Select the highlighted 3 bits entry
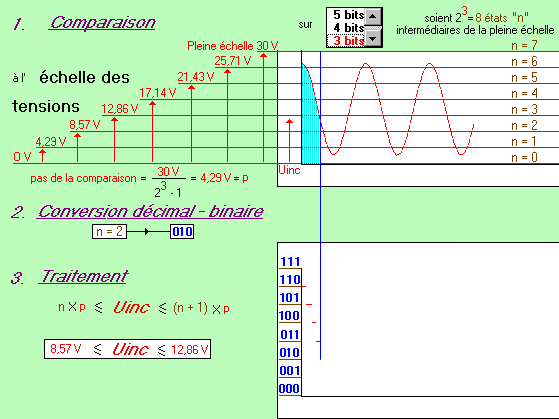Viewport: 559px width, 419px height. [348, 40]
